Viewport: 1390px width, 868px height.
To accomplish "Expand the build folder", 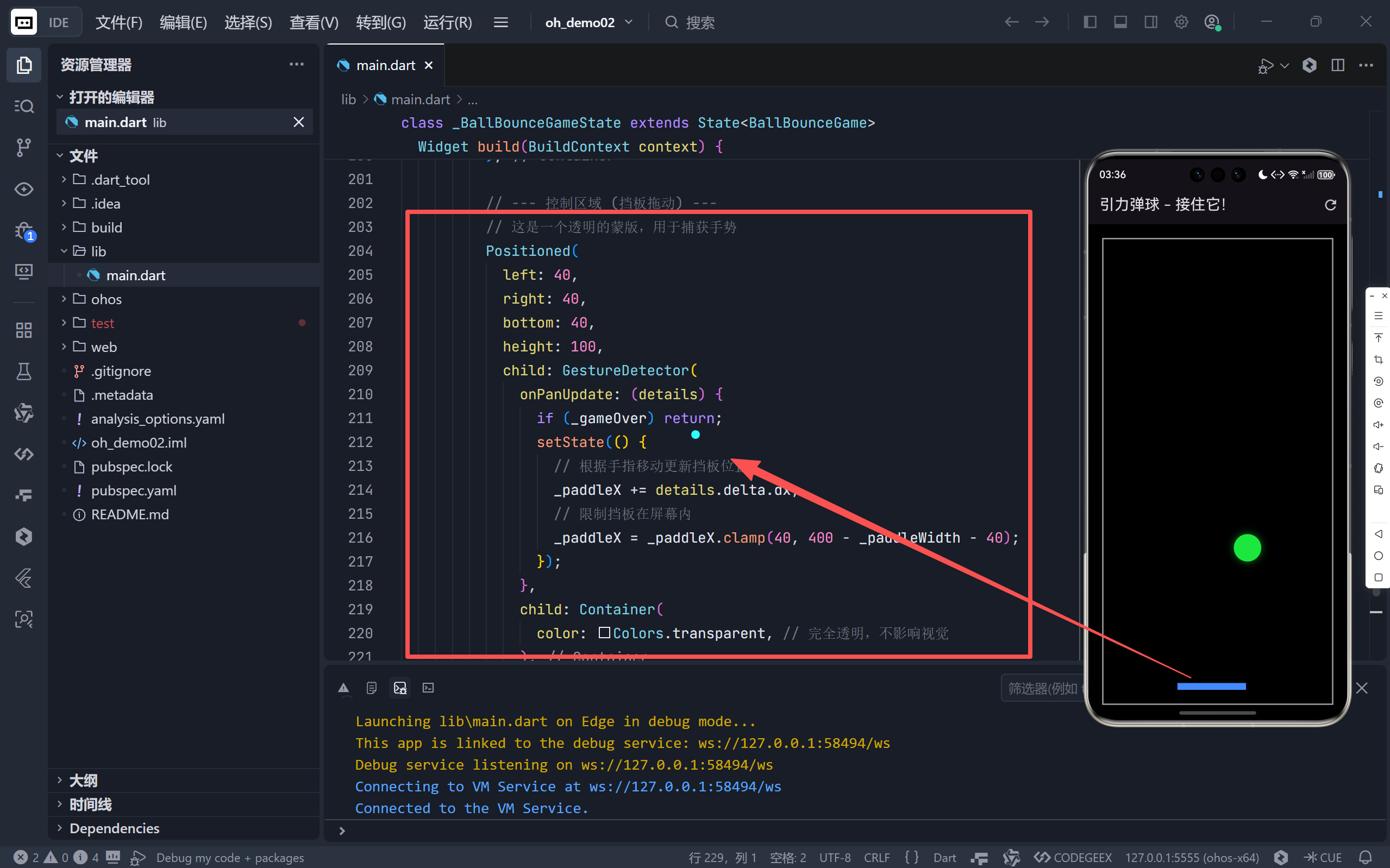I will pyautogui.click(x=106, y=228).
